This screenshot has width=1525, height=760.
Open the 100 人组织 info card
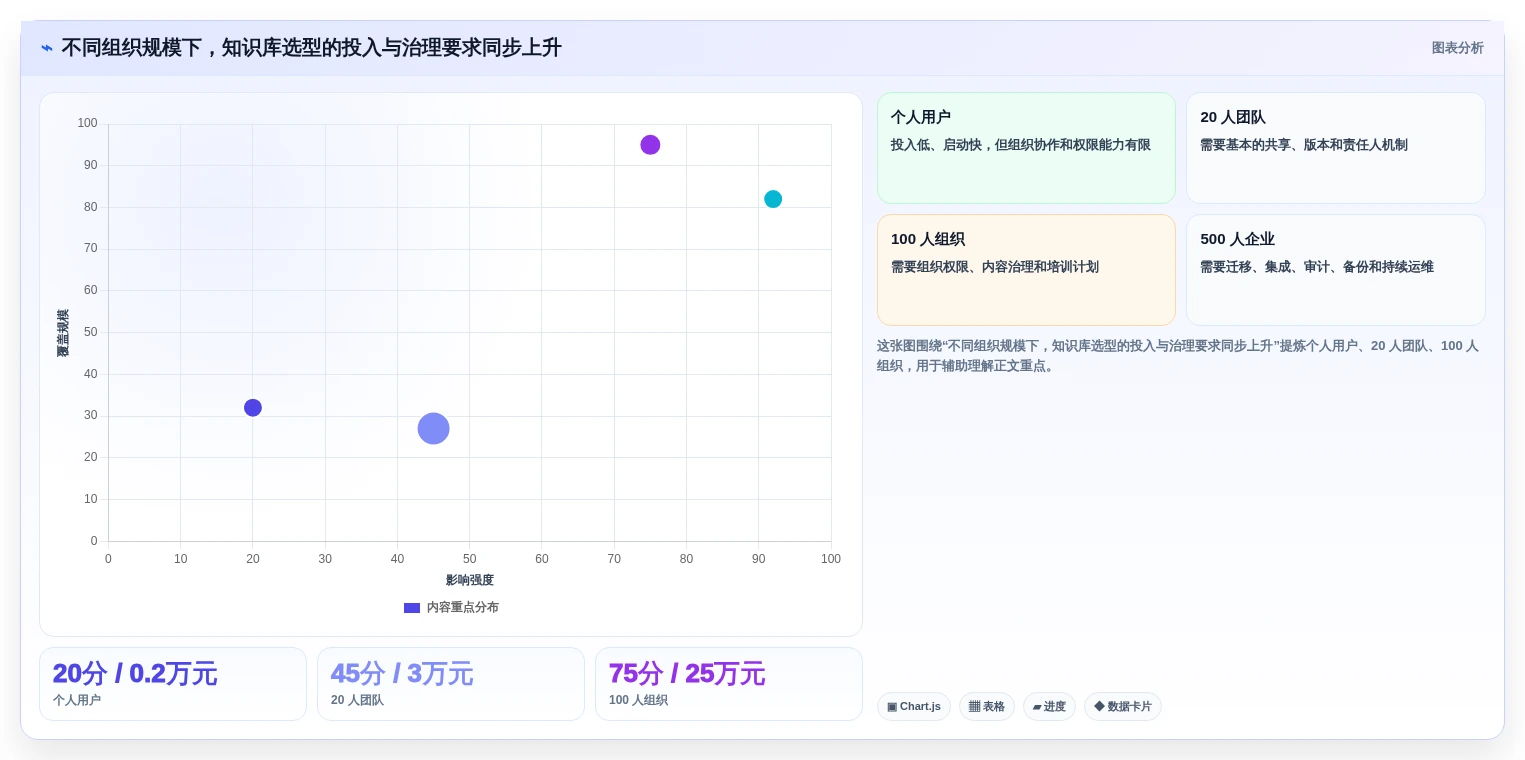(x=1026, y=270)
